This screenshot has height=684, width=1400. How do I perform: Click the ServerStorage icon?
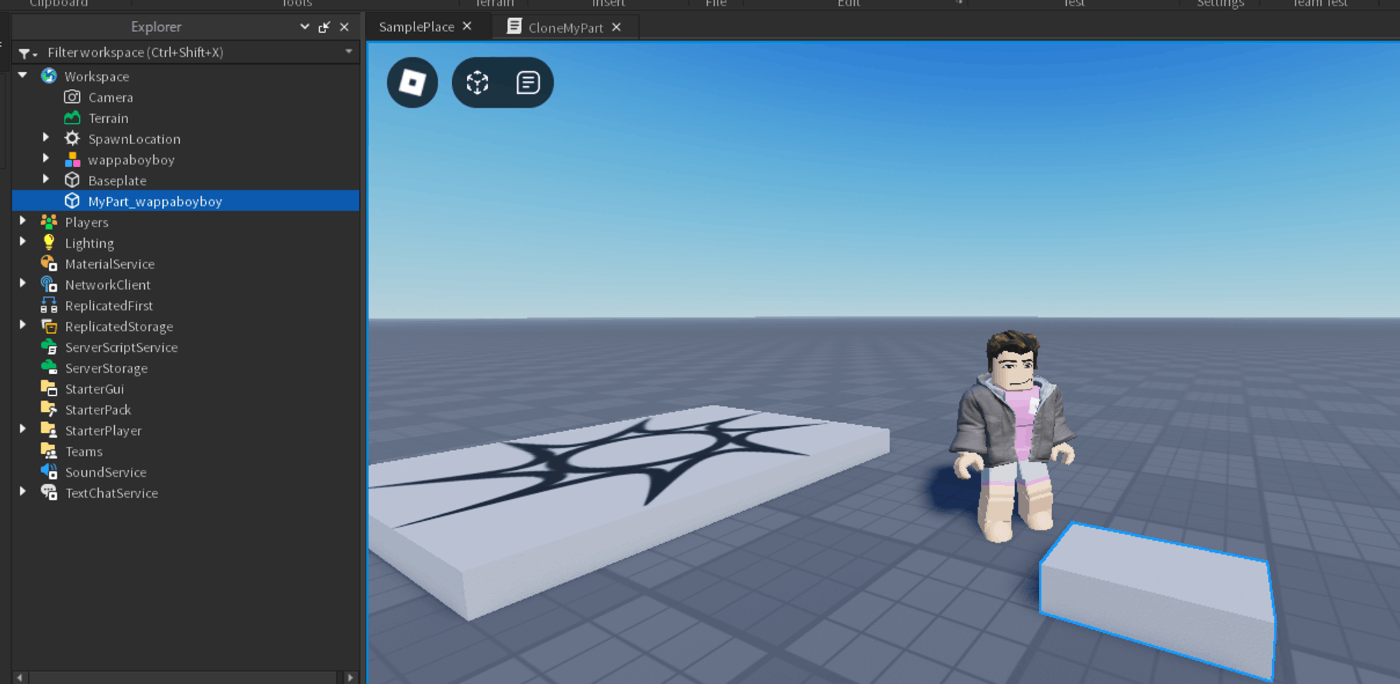coord(48,368)
